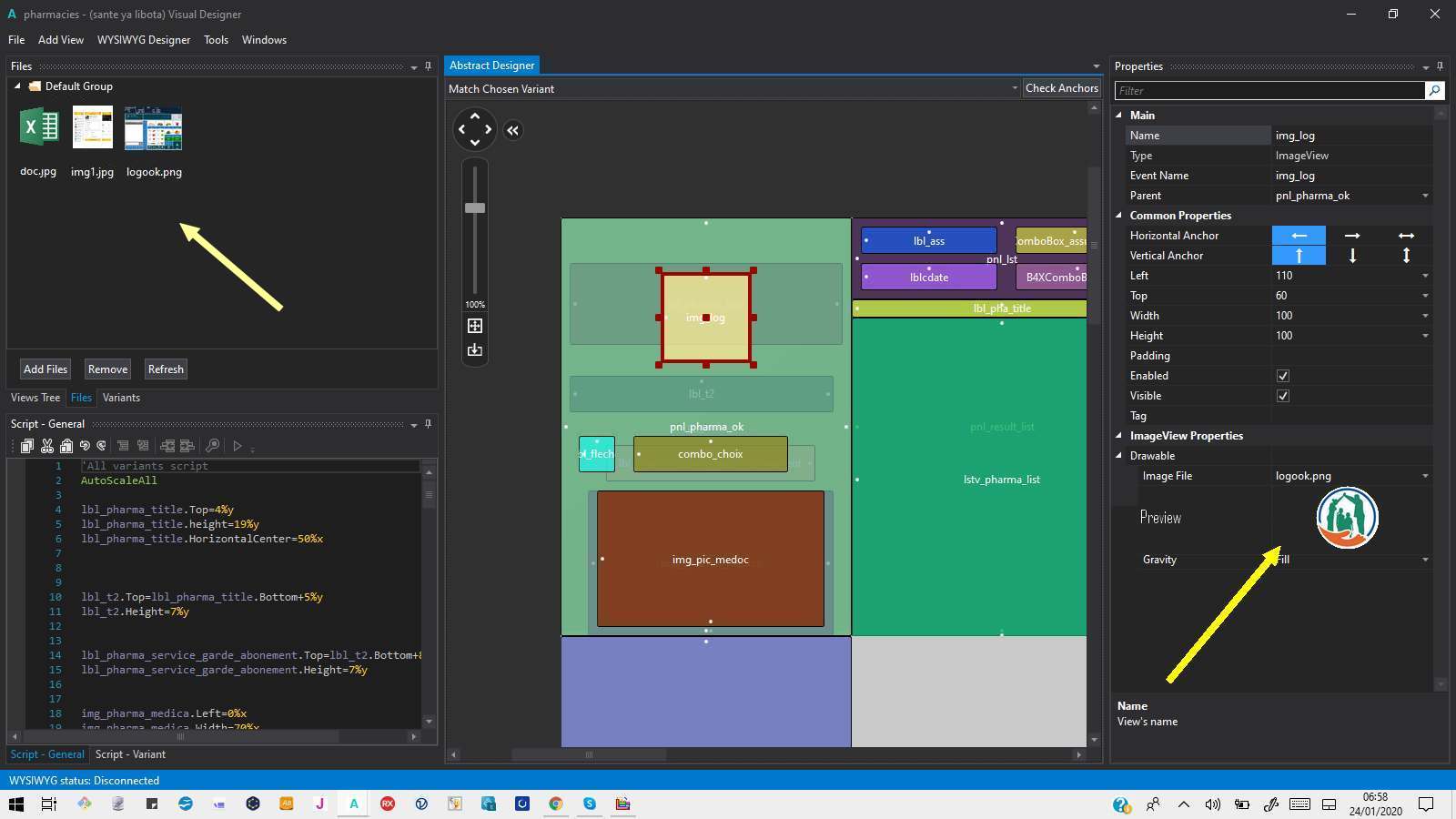Collapse the Common Properties section

click(1119, 216)
